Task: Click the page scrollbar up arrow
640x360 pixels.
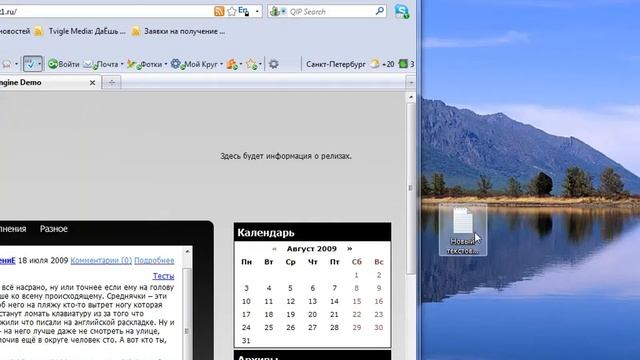Action: pyautogui.click(x=411, y=97)
